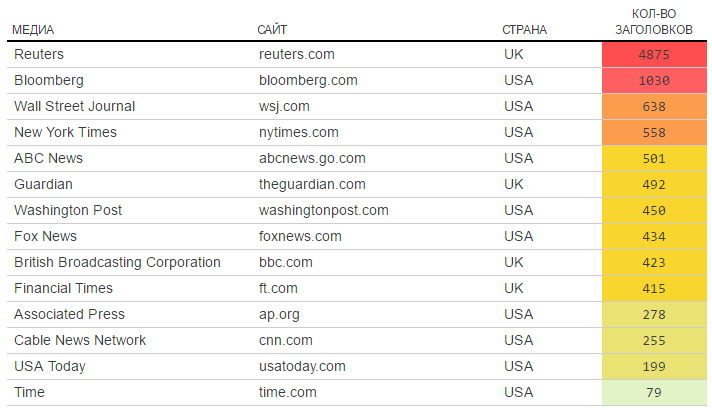This screenshot has height=410, width=712.
Task: Open the usatoday.com site entry
Action: [x=302, y=366]
